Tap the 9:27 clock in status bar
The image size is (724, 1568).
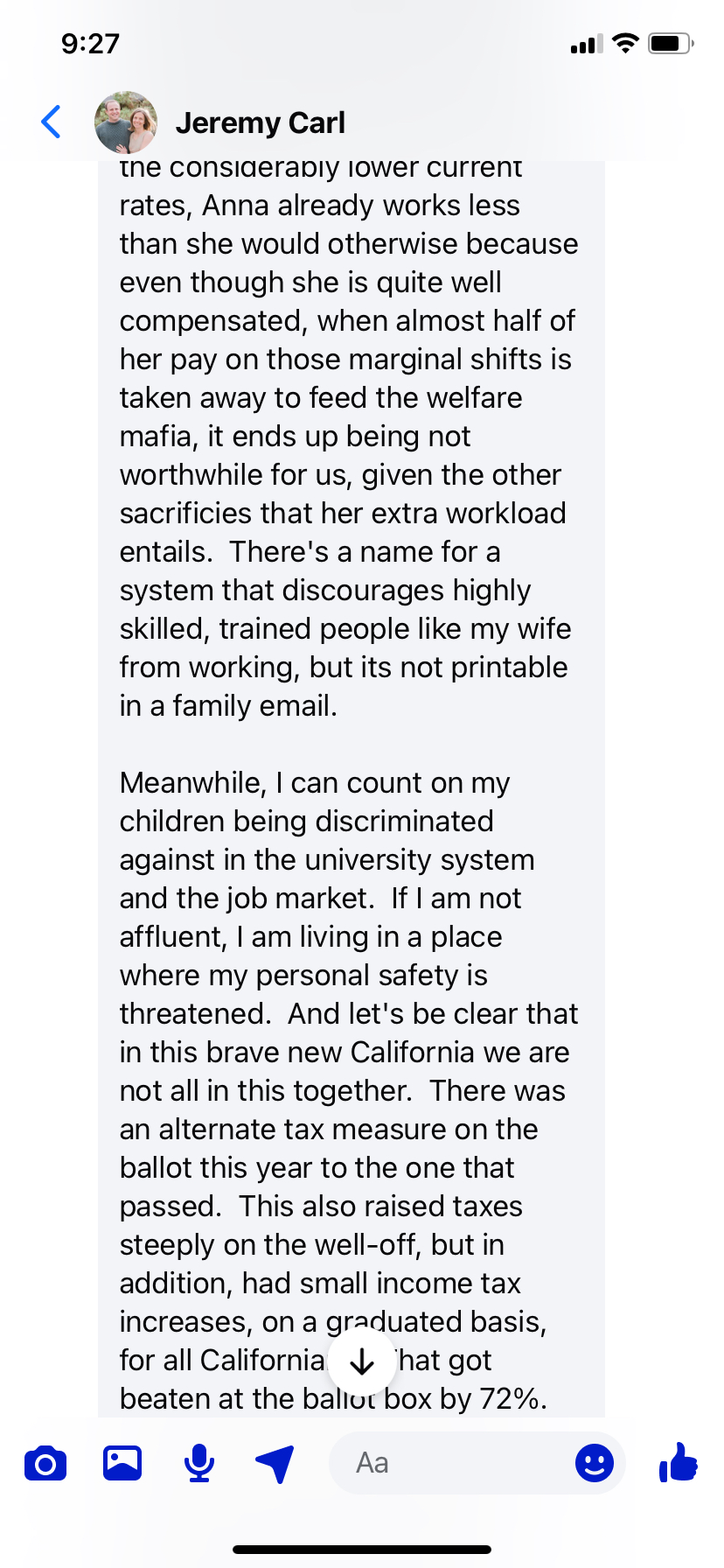point(90,43)
